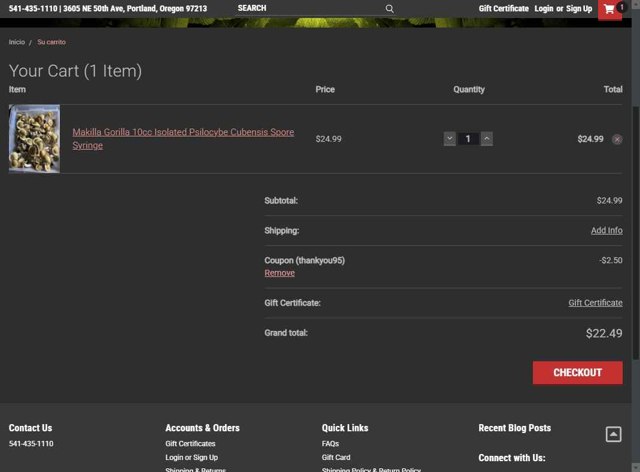This screenshot has width=640, height=472.
Task: Open Makilla Gorilla spore syringe product link
Action: pyautogui.click(x=183, y=139)
